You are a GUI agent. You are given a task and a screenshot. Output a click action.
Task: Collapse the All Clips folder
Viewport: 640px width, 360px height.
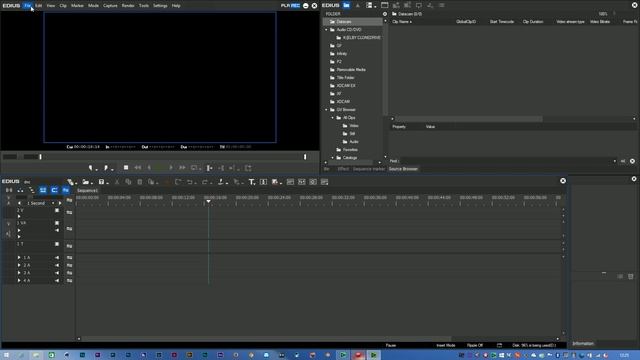333,118
